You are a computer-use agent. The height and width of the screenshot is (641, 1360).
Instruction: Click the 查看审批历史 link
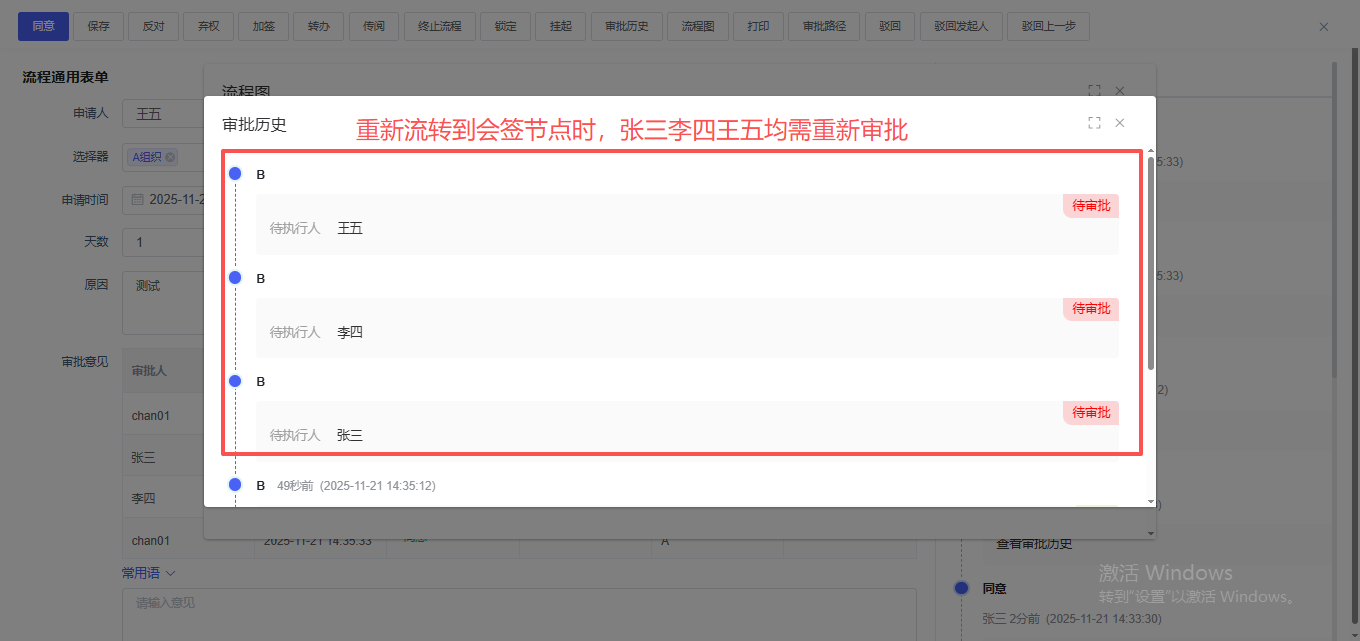tap(1034, 544)
